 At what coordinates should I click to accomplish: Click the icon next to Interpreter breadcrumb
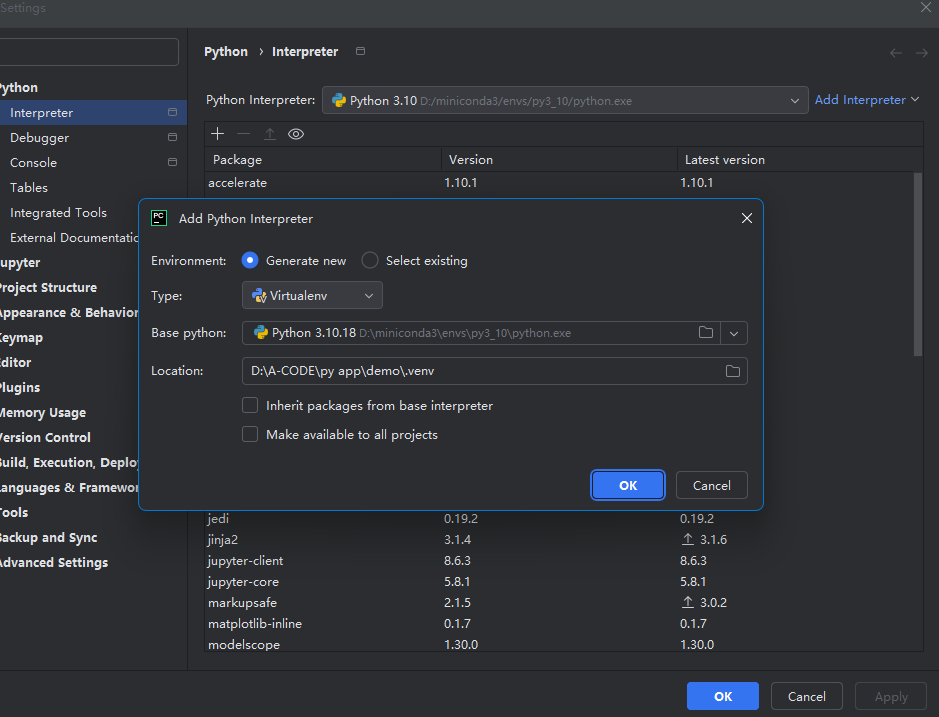[361, 51]
